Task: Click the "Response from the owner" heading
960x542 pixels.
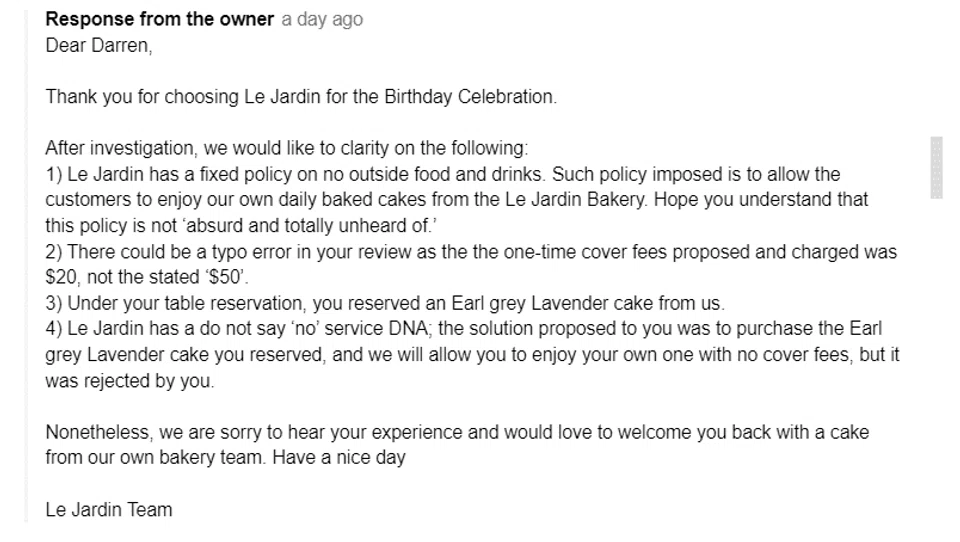Action: click(x=159, y=20)
